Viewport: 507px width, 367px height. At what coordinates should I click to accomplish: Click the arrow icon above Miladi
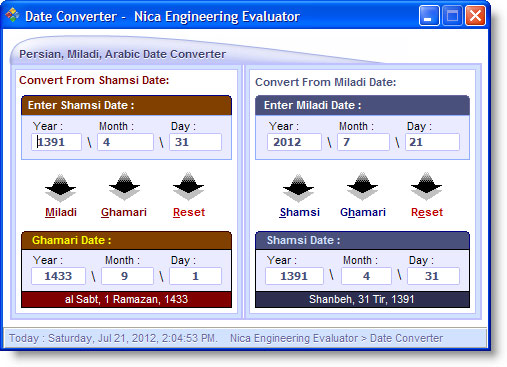tap(61, 188)
